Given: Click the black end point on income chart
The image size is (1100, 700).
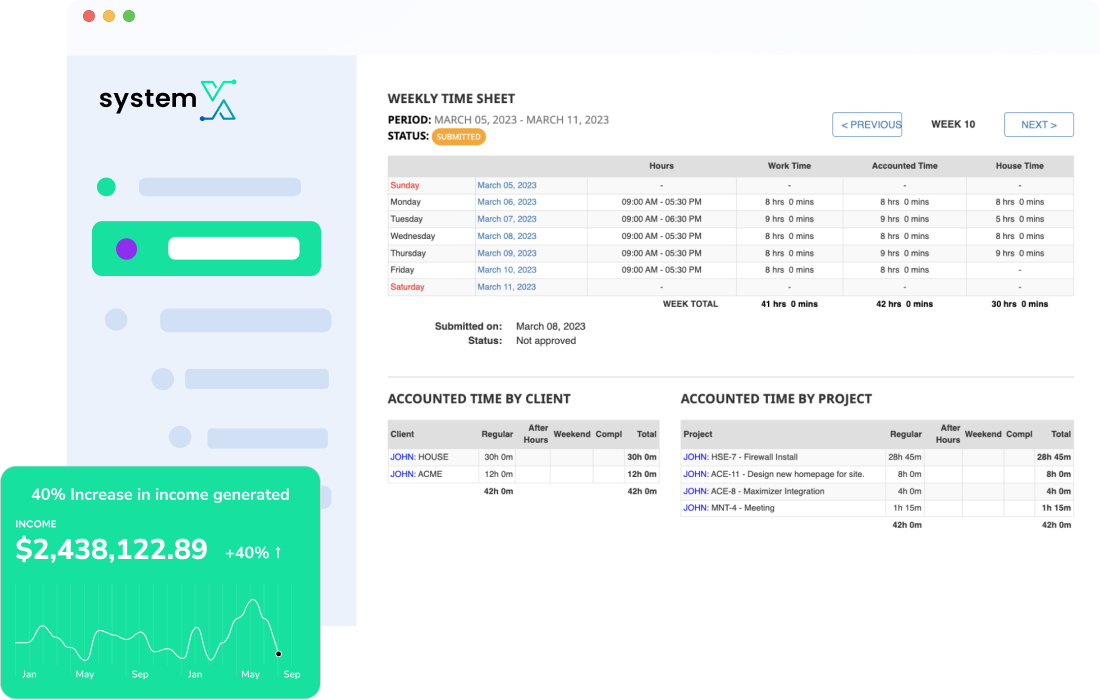Looking at the screenshot, I should coord(279,654).
